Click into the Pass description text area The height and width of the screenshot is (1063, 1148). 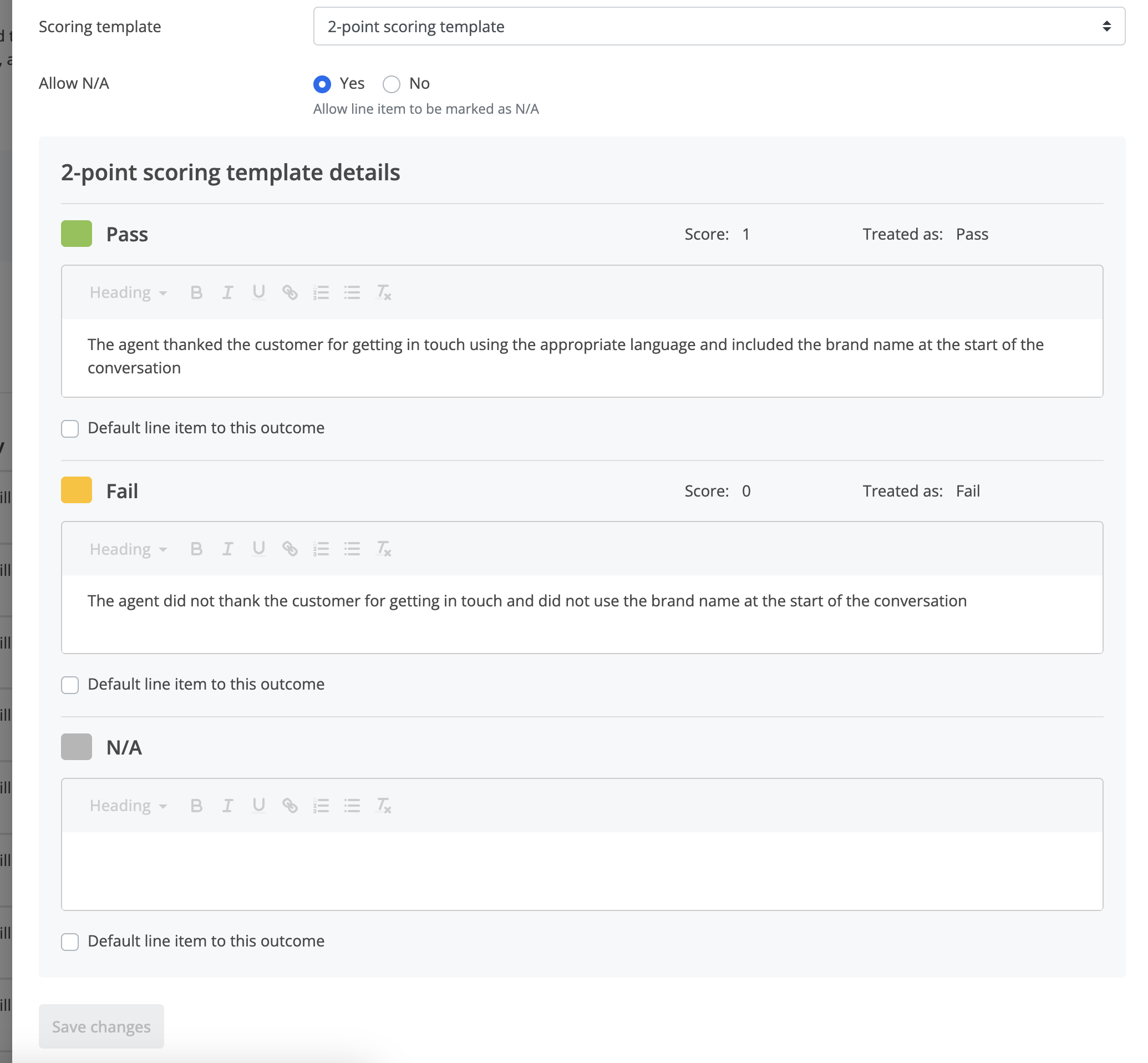[x=582, y=357]
